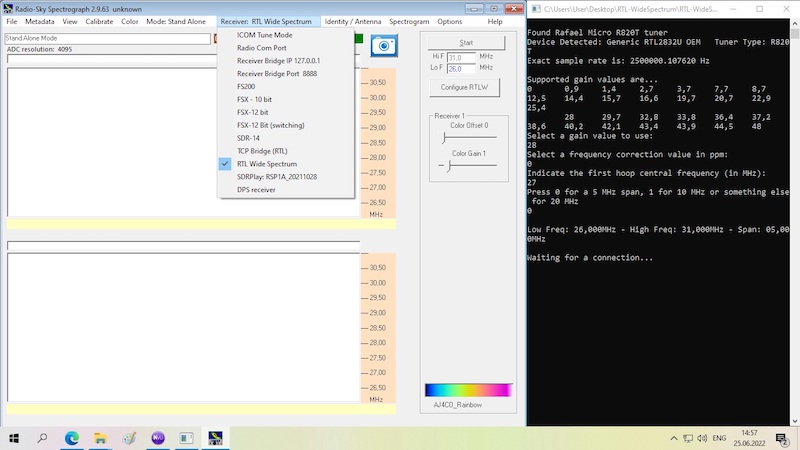Image resolution: width=800 pixels, height=450 pixels.
Task: Select TCP Bridge (RTL) receiver
Action: pyautogui.click(x=262, y=151)
